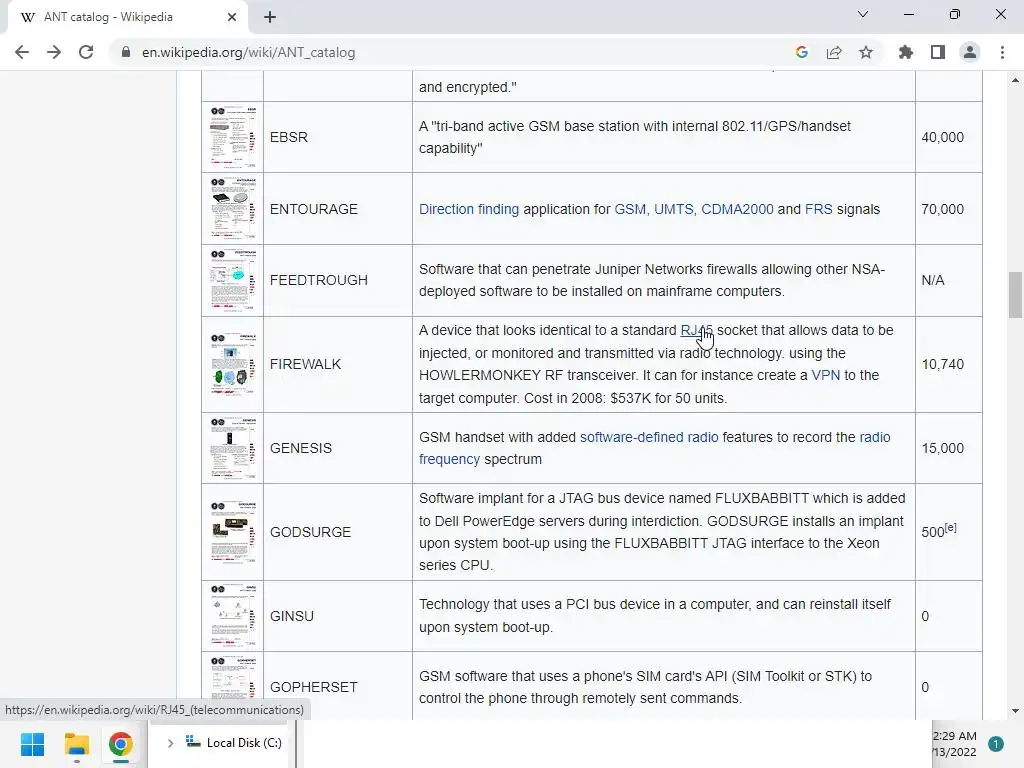The image size is (1024, 768).
Task: Open the EBSR catalog page thumbnail
Action: [233, 137]
